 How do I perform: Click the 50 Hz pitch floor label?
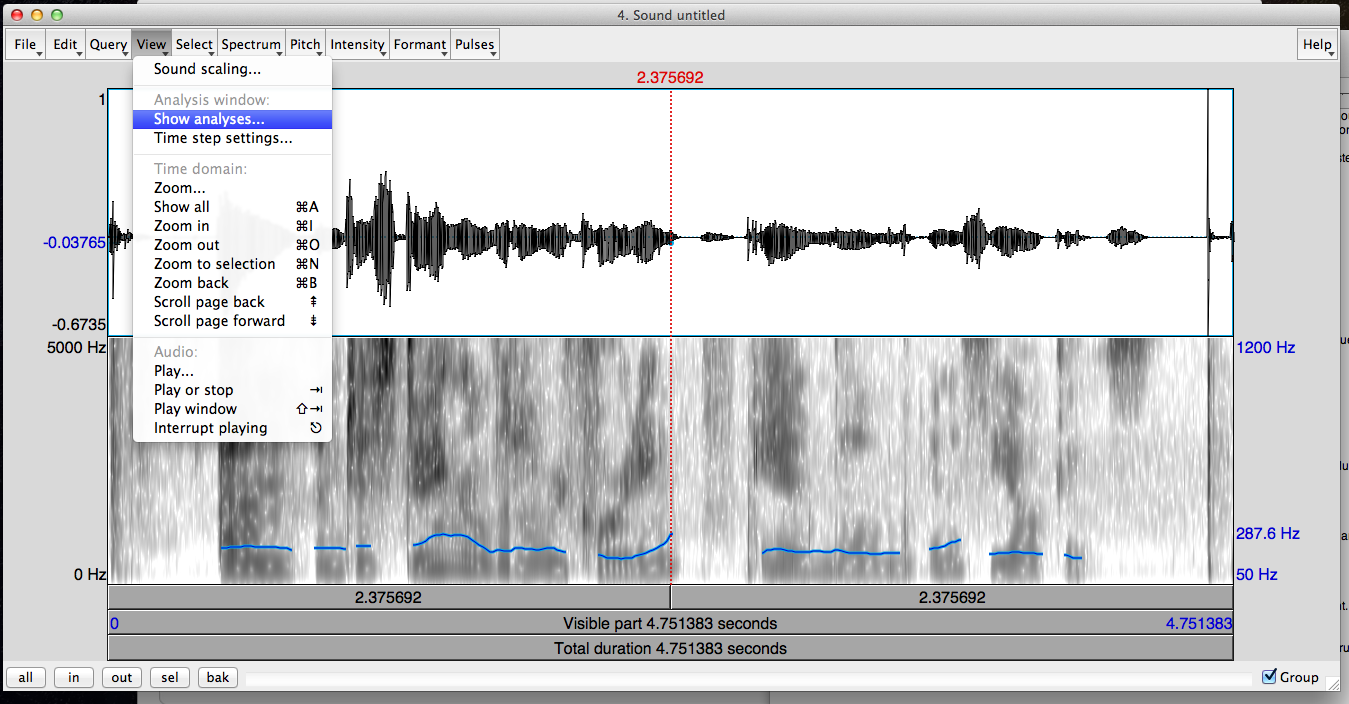pyautogui.click(x=1257, y=575)
